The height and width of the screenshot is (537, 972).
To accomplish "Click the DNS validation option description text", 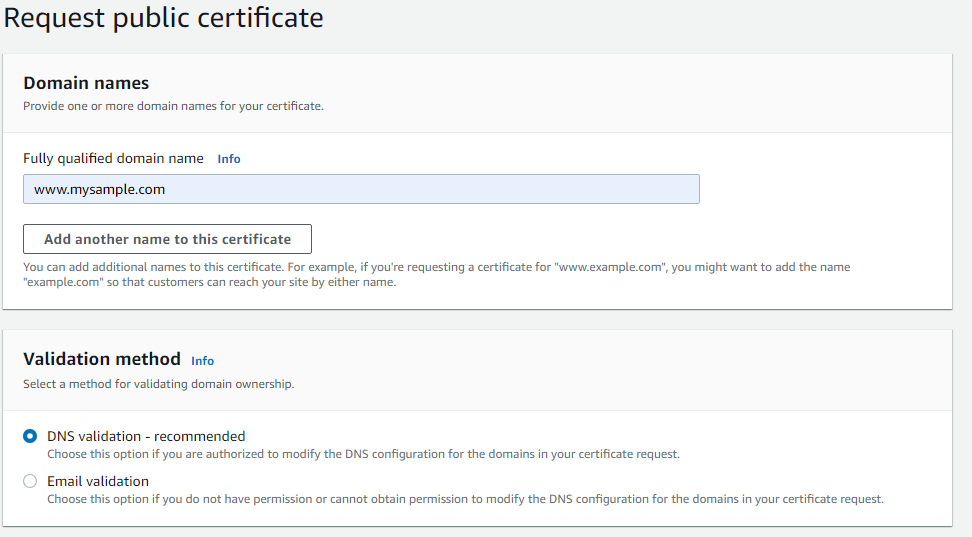I will 363,454.
